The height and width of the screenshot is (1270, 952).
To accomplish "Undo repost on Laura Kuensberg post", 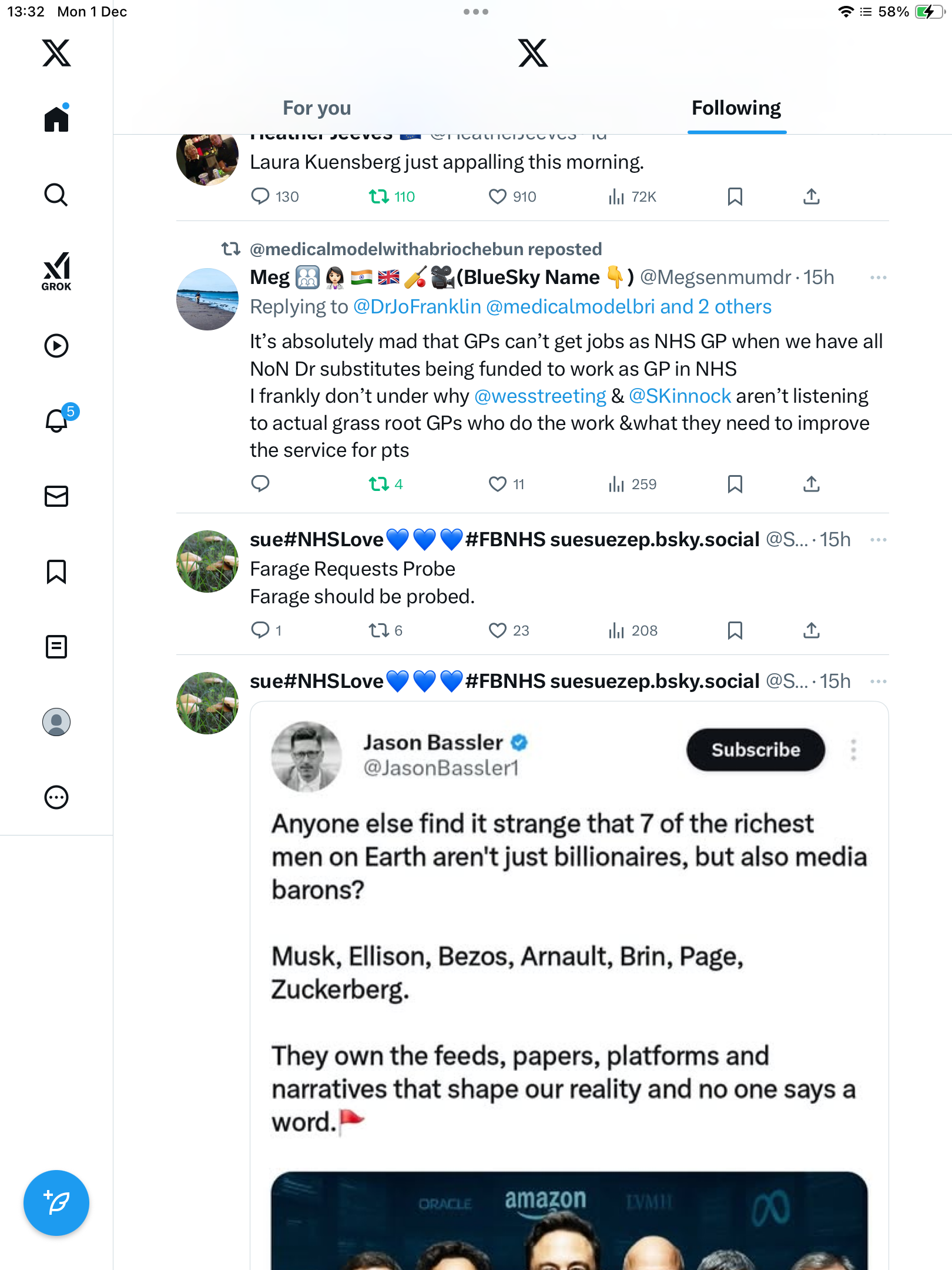I will [x=380, y=196].
